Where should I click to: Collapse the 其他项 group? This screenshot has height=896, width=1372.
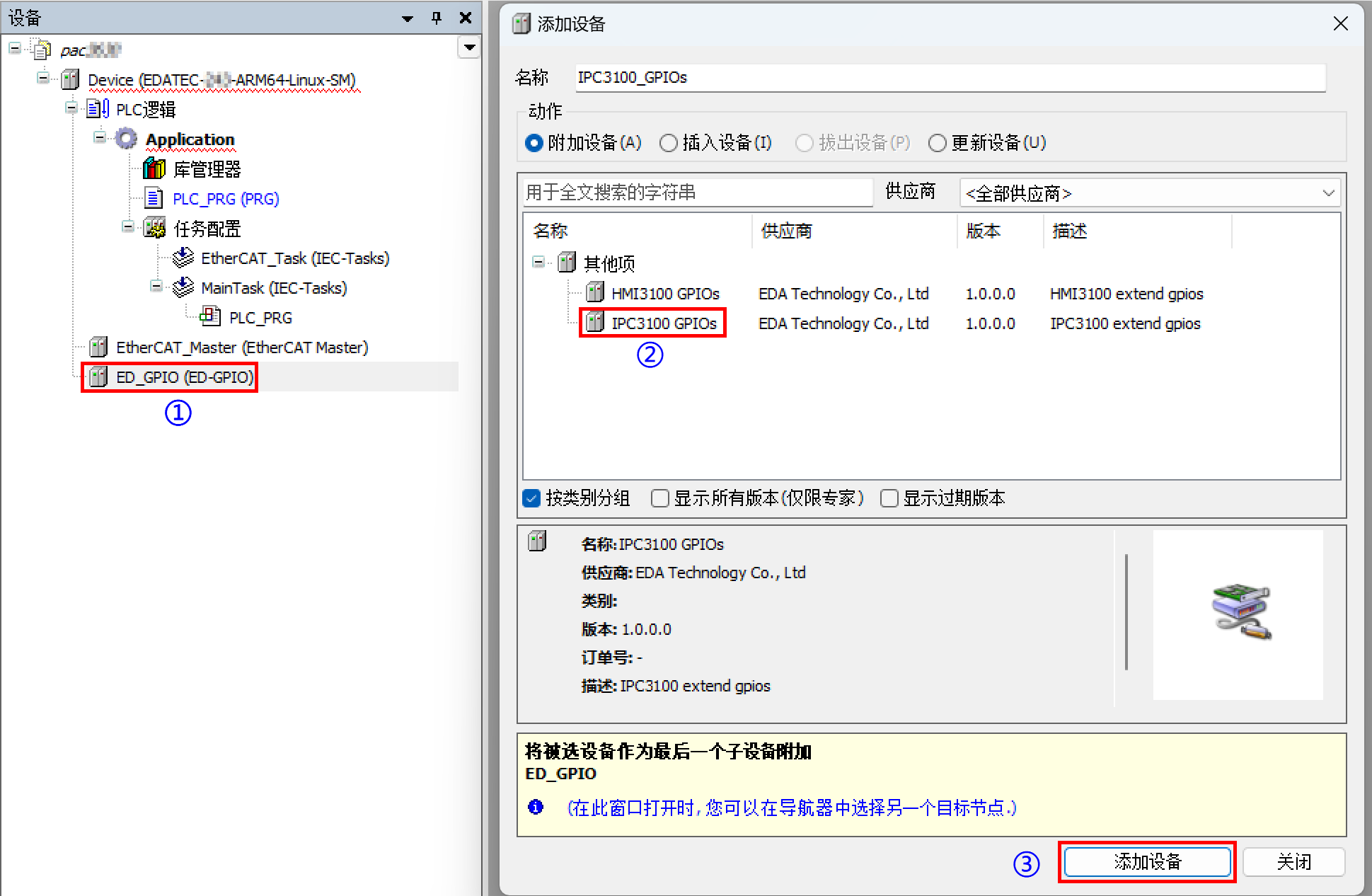click(538, 262)
